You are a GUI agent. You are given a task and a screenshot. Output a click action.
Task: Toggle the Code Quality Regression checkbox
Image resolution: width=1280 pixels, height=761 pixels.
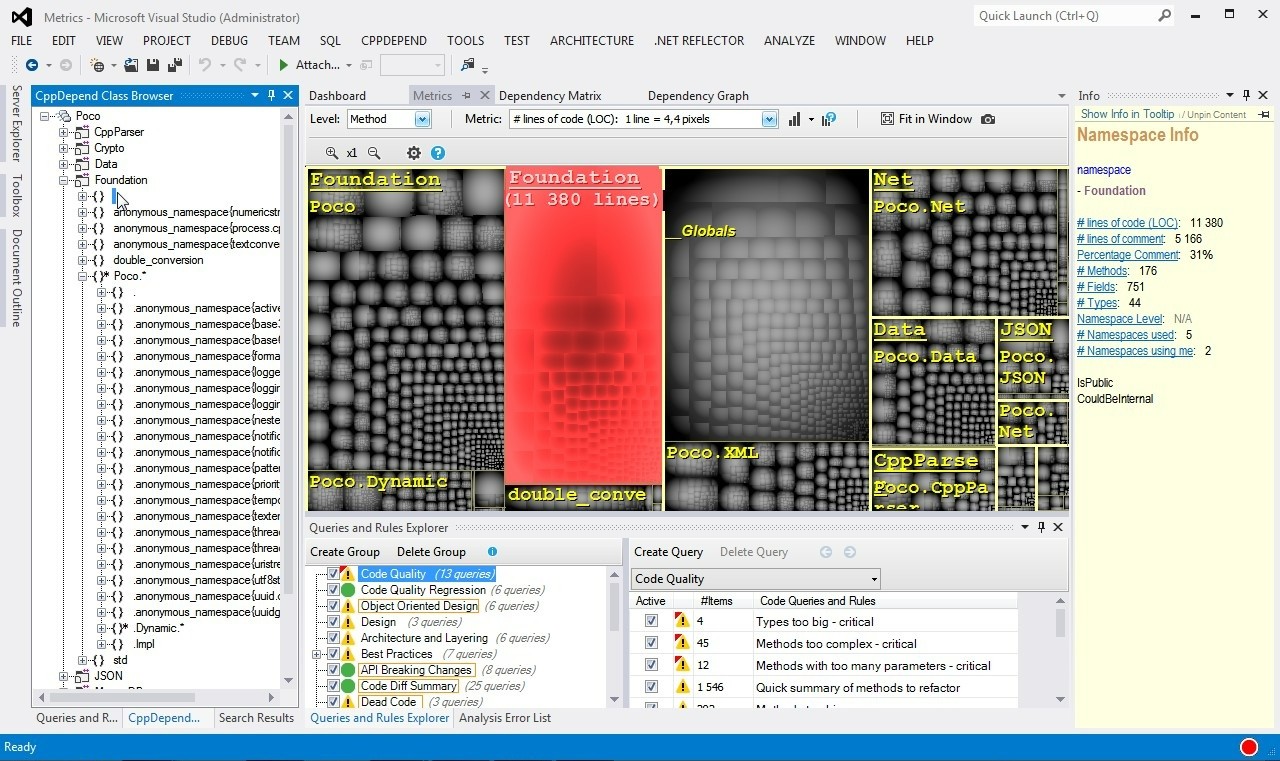click(333, 590)
